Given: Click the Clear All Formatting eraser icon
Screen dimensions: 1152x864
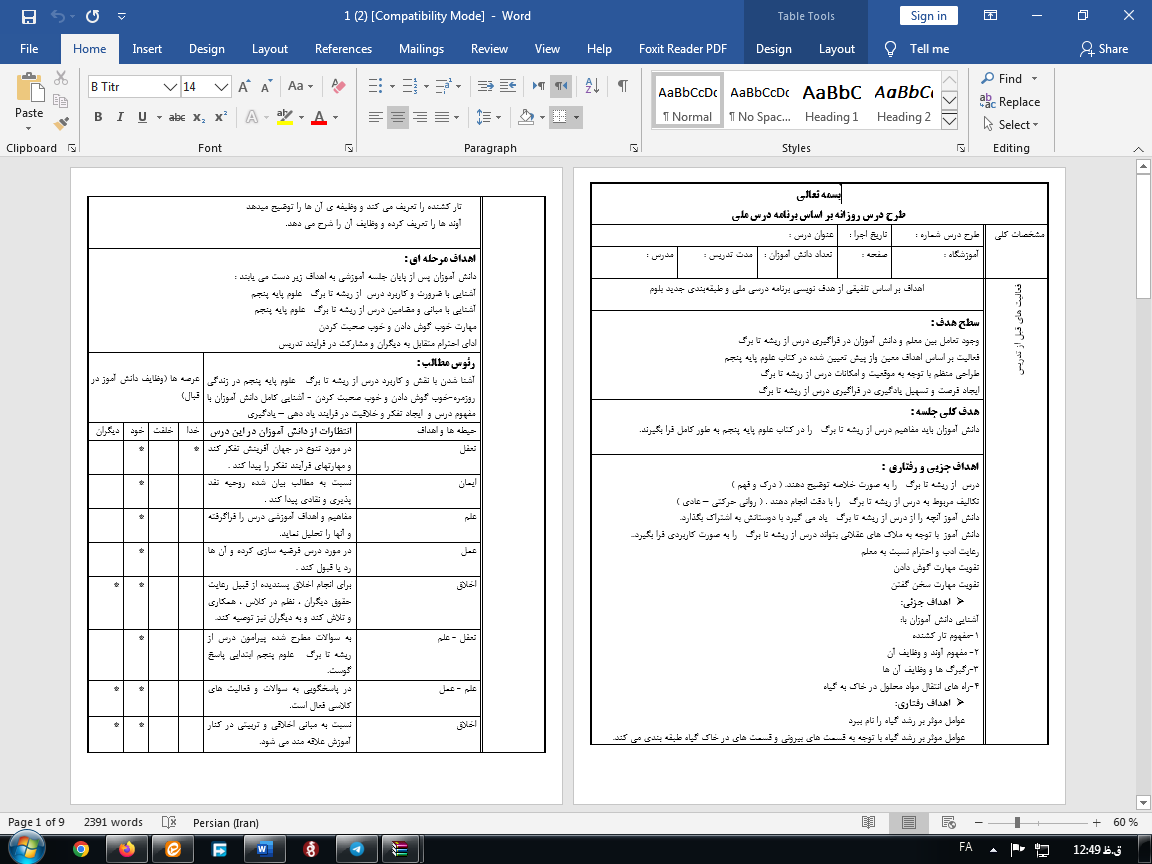Looking at the screenshot, I should 338,87.
